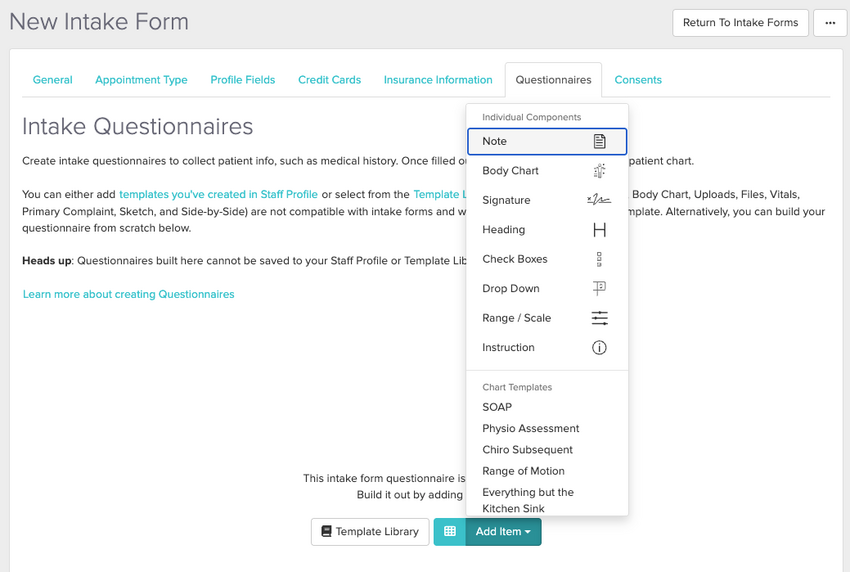Click the Drop Down icon in menu
This screenshot has height=572, width=850.
coord(599,289)
